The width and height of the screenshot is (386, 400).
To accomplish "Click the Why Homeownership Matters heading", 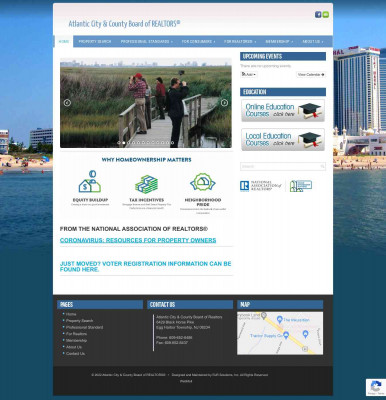I will [146, 160].
